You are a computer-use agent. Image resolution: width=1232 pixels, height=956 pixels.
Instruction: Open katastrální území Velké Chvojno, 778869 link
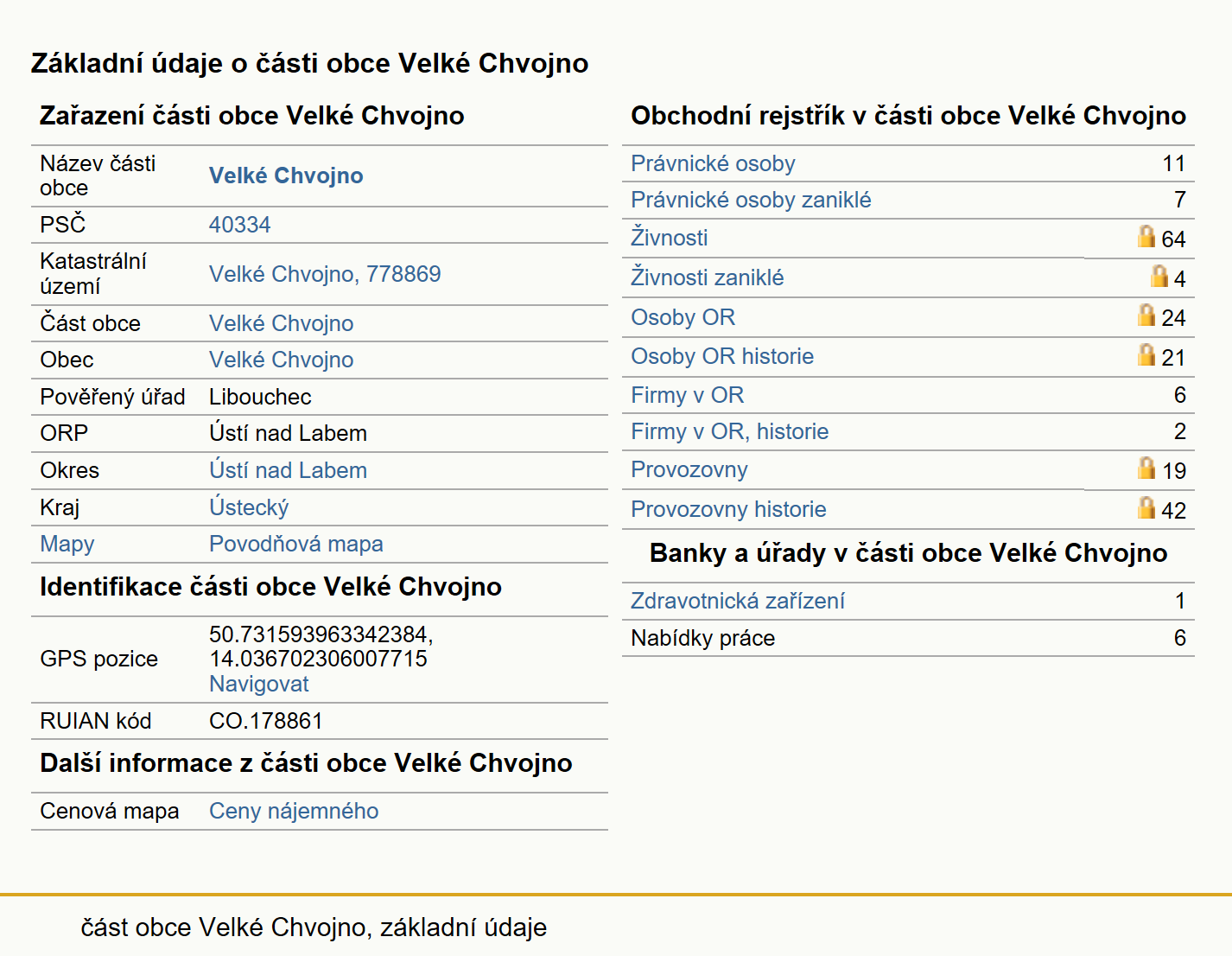click(x=325, y=274)
